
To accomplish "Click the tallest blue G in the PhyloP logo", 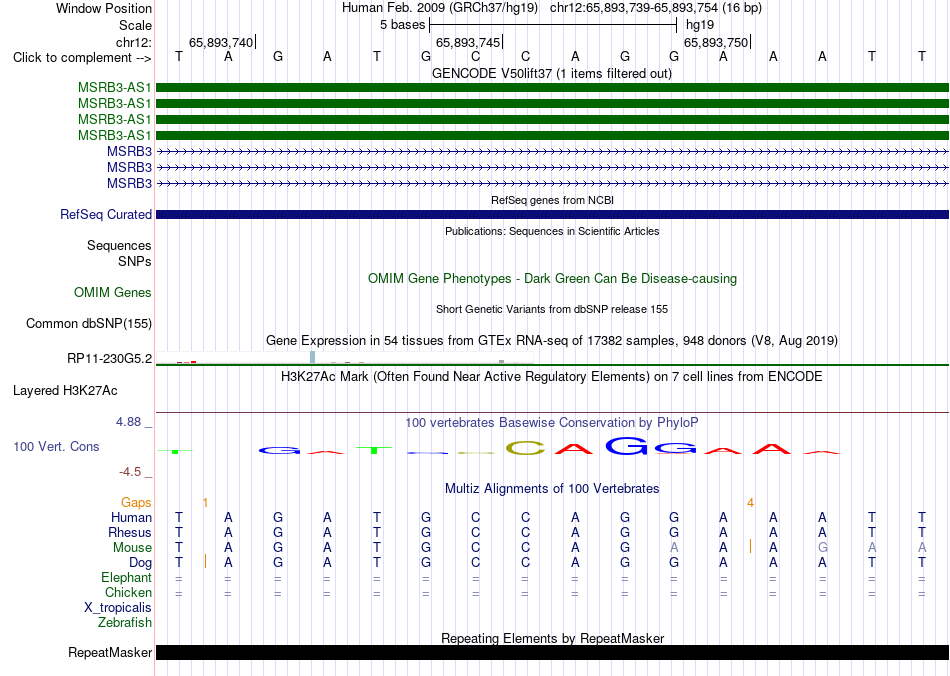I will click(626, 445).
